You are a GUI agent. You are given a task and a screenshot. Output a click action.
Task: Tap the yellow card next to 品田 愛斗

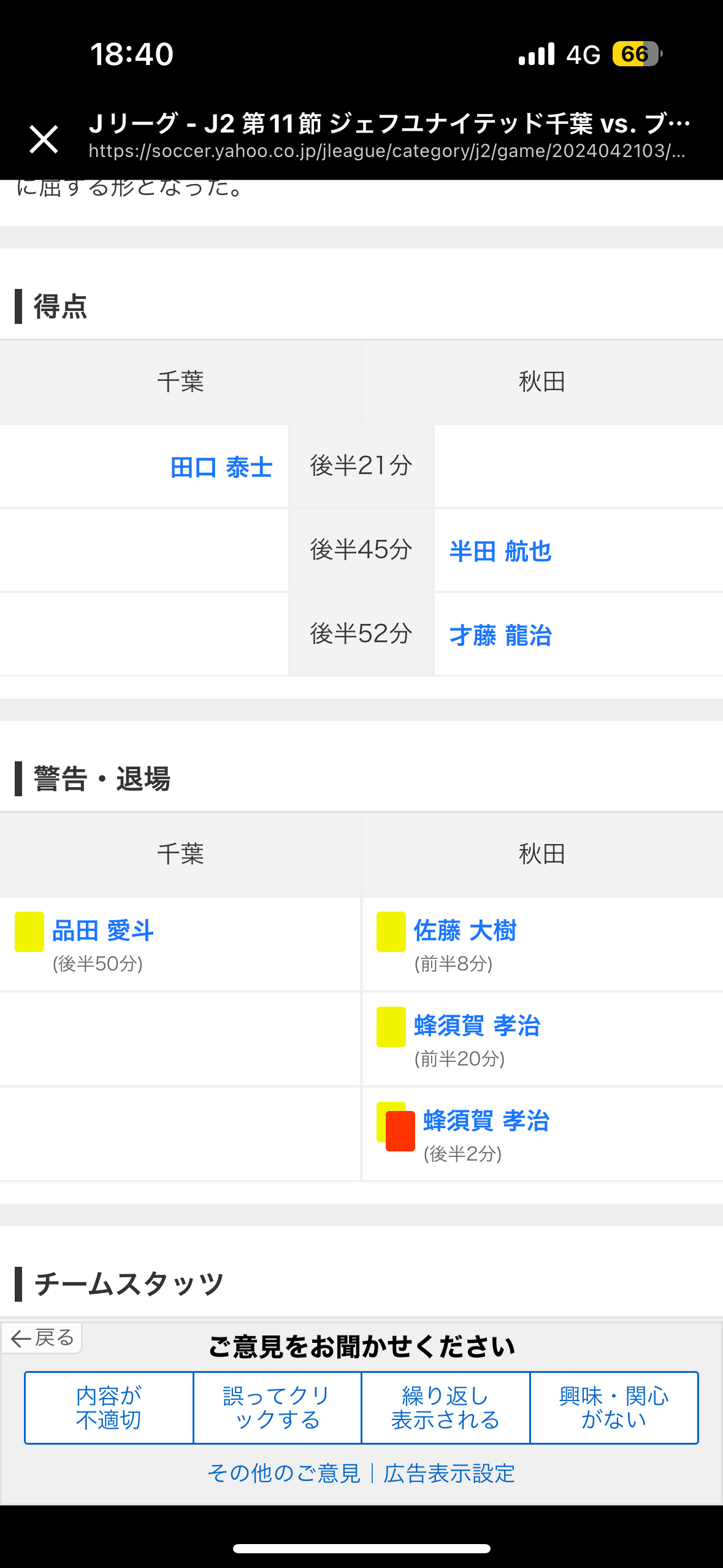(29, 931)
